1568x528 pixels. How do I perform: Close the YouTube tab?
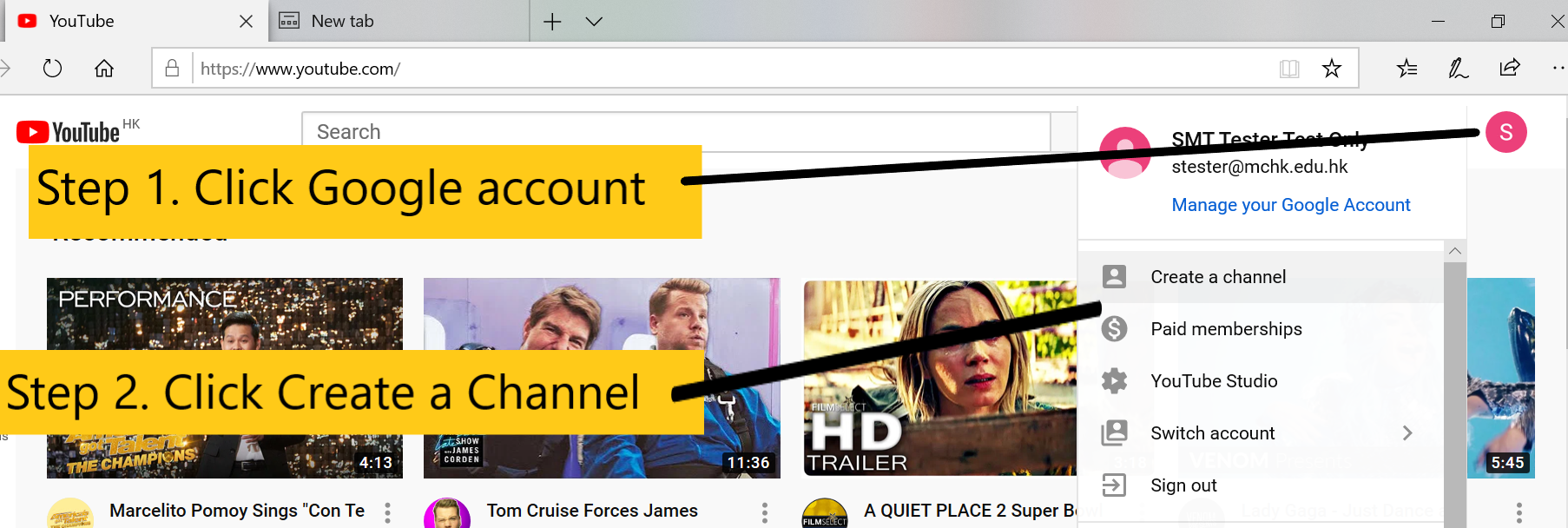[247, 21]
